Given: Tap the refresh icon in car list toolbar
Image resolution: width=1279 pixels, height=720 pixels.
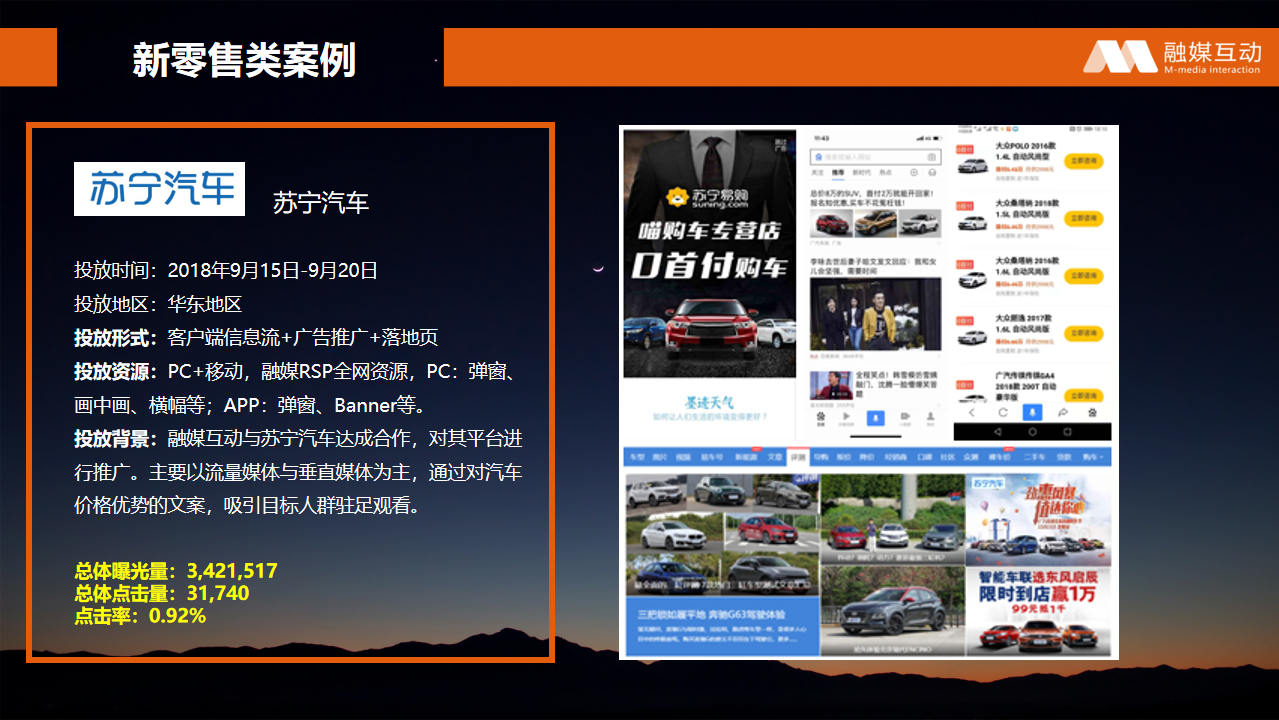Looking at the screenshot, I should click(x=1001, y=412).
